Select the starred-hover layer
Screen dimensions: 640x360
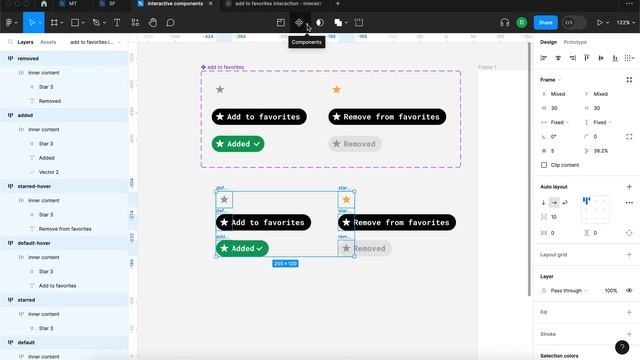(x=64, y=187)
